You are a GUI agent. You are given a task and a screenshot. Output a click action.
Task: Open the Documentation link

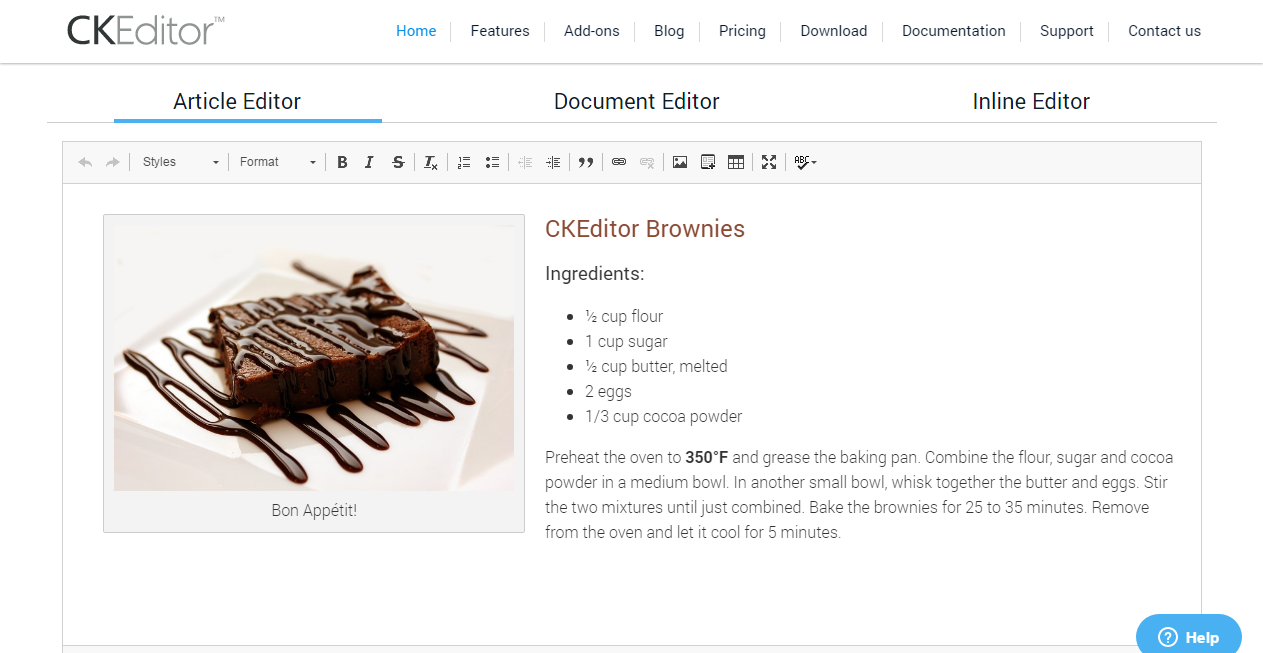pos(954,31)
